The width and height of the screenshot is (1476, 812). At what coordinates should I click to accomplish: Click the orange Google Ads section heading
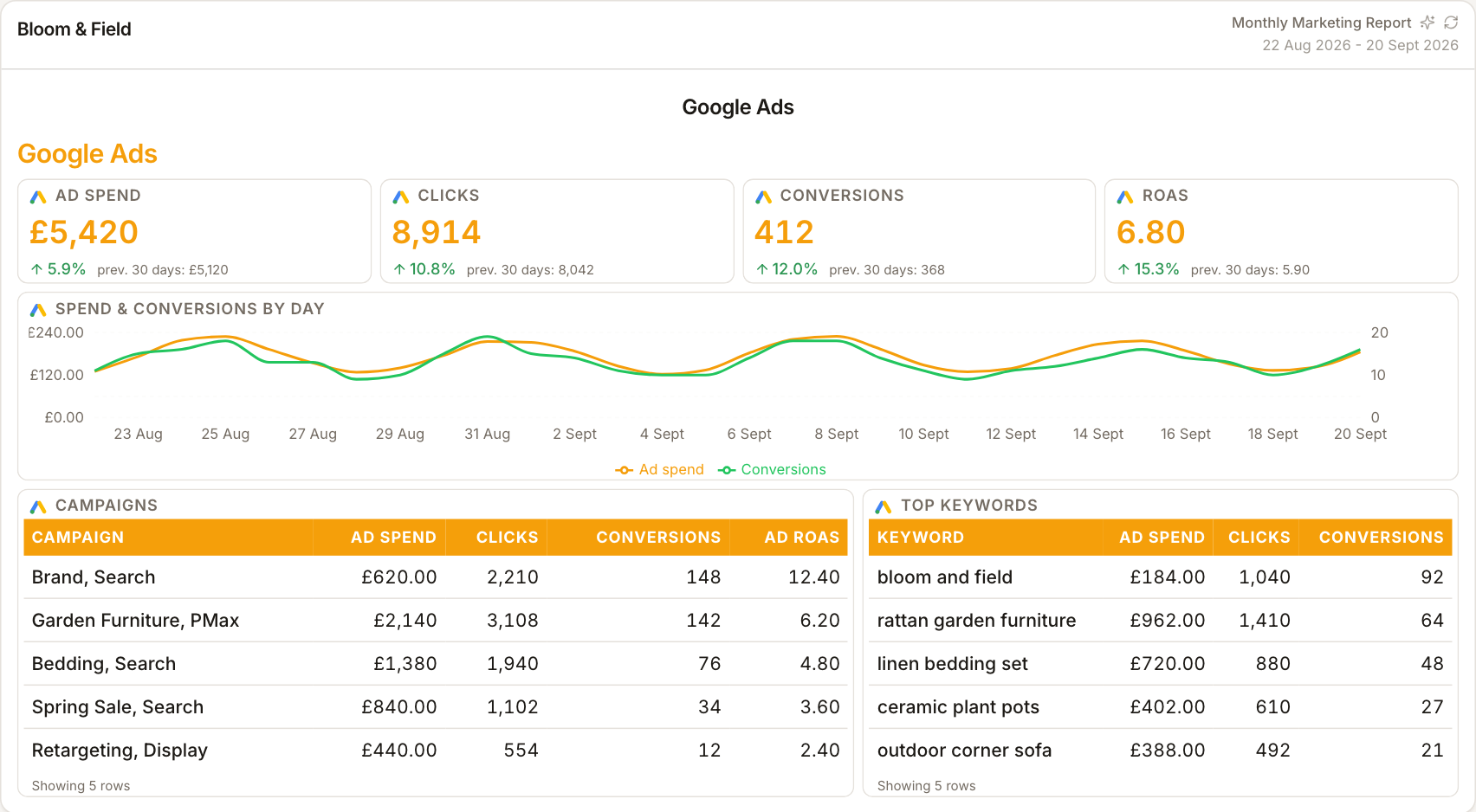point(87,154)
